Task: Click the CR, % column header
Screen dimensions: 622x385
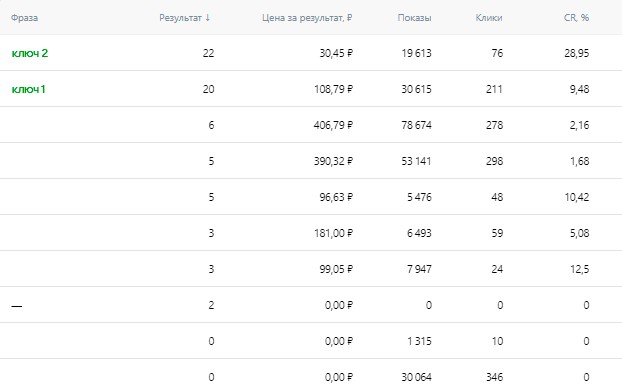Action: 576,18
